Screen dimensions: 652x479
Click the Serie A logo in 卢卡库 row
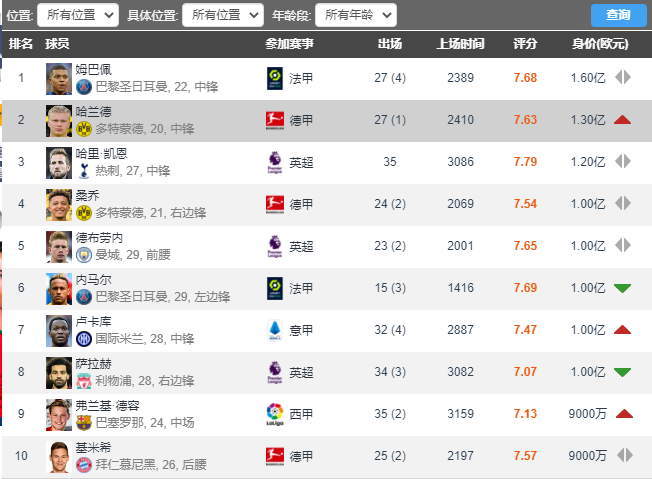(275, 331)
